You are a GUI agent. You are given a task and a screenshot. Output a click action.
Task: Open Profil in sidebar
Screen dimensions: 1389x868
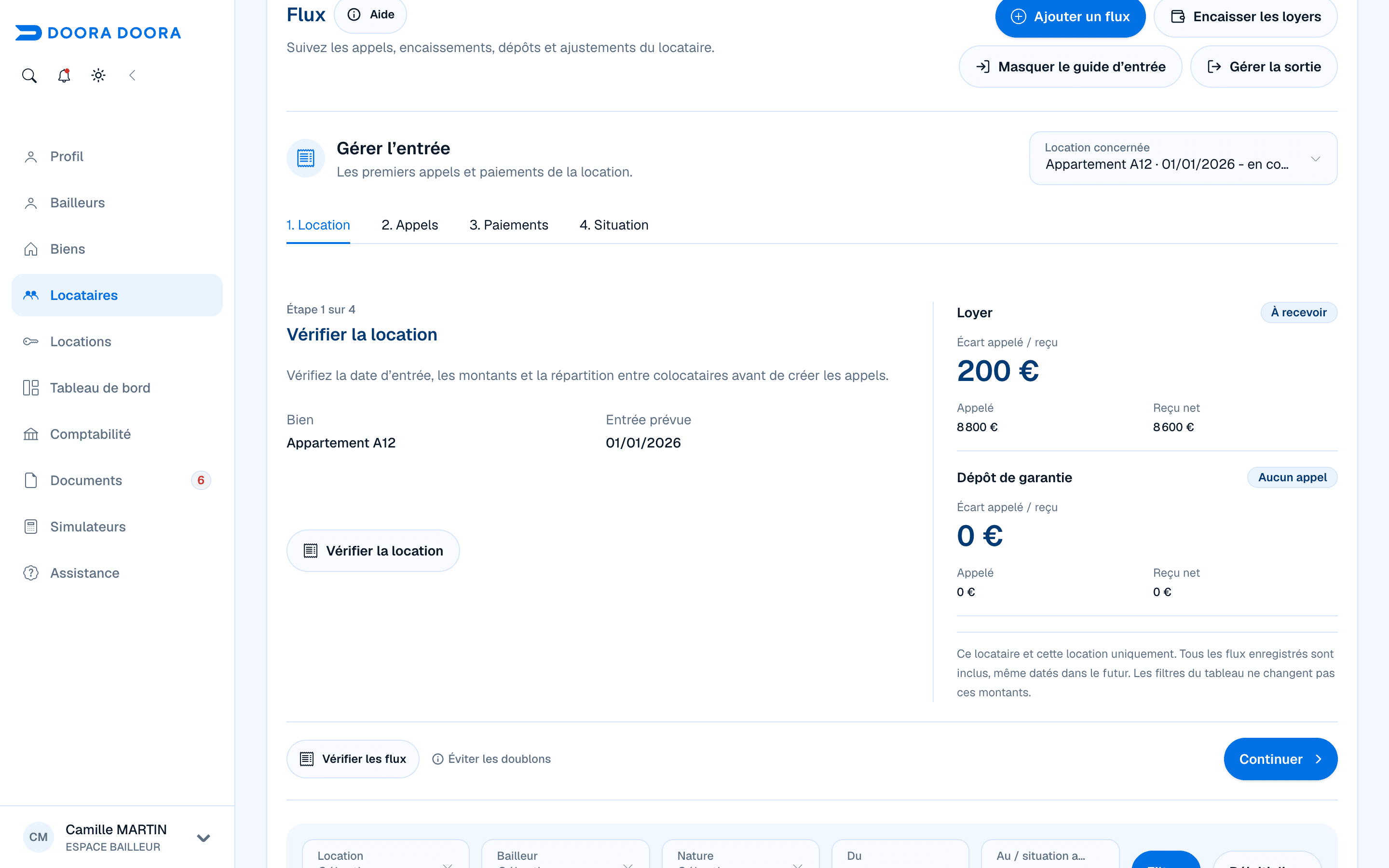coord(117,156)
